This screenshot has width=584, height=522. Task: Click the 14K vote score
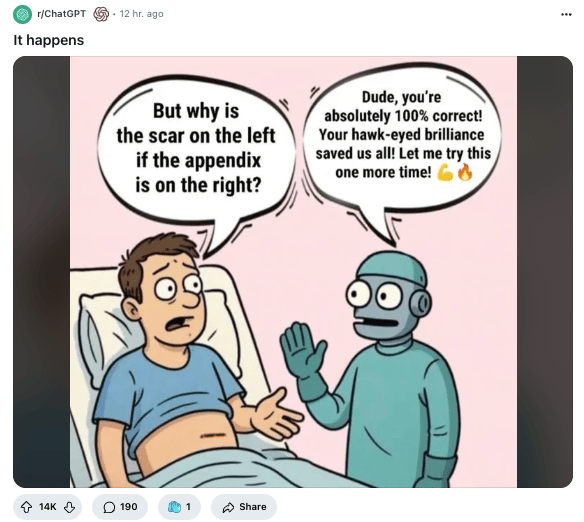(x=47, y=507)
